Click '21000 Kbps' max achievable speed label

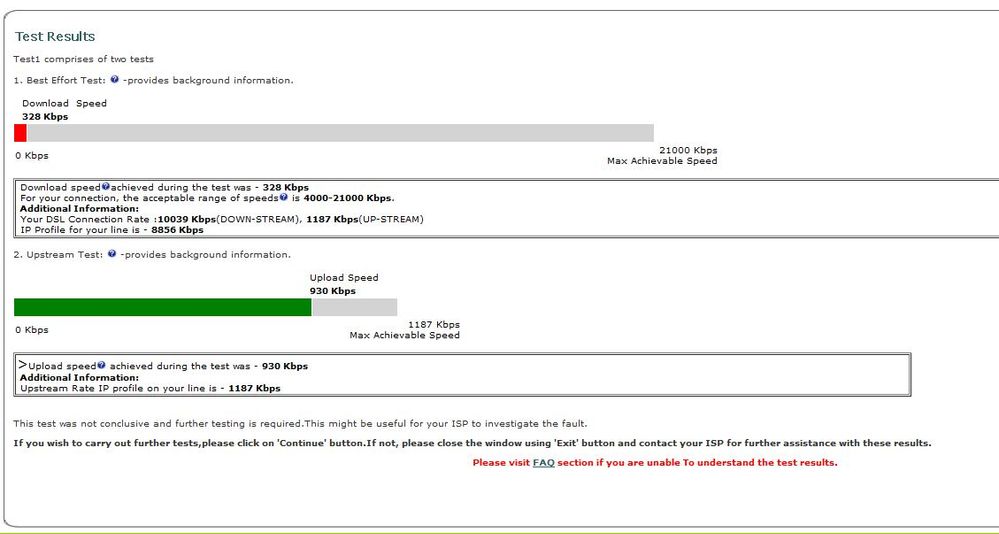click(688, 150)
